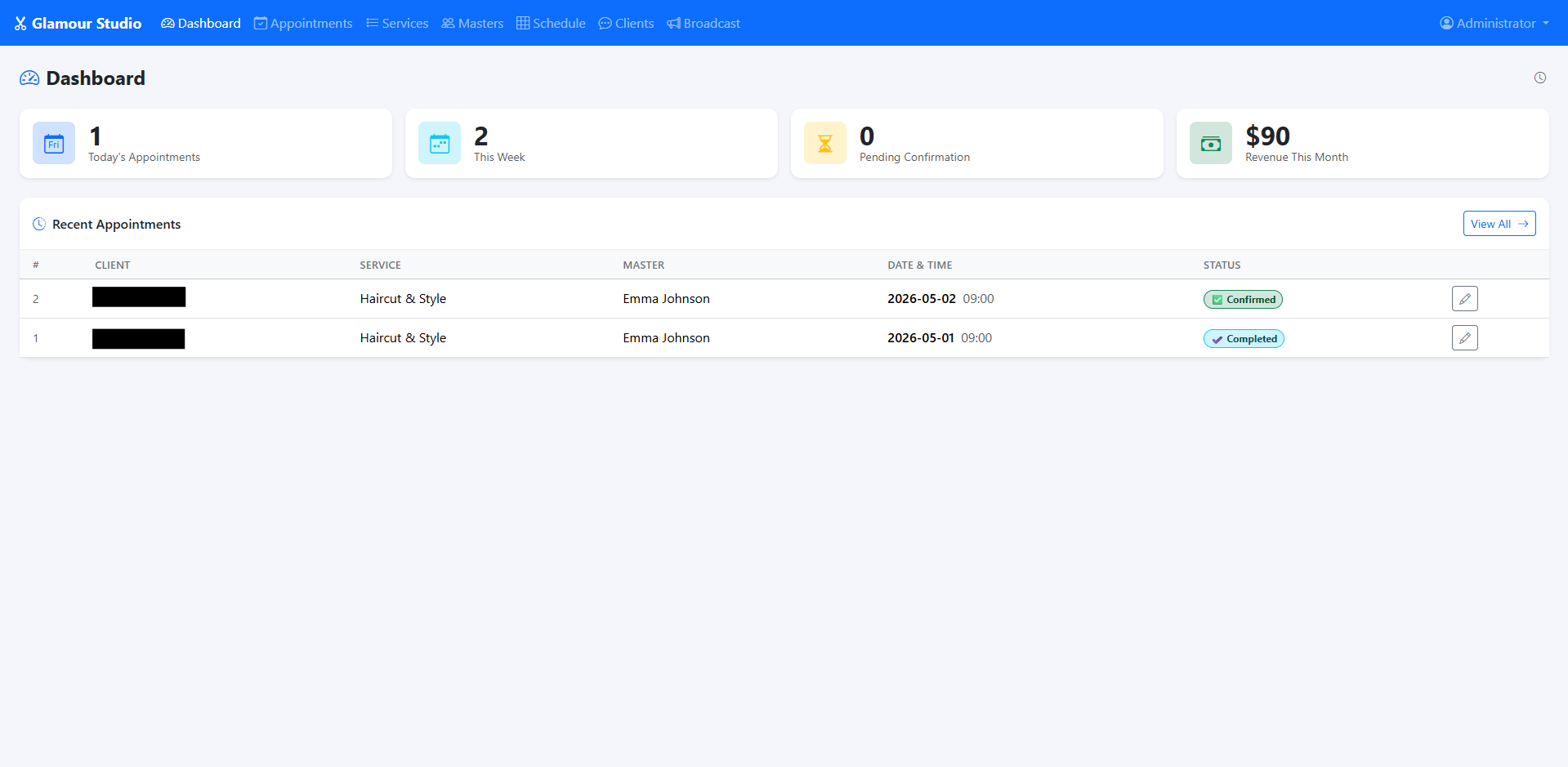Click Haircut & Style in appointment 2 row
This screenshot has height=767, width=1568.
pyautogui.click(x=403, y=299)
